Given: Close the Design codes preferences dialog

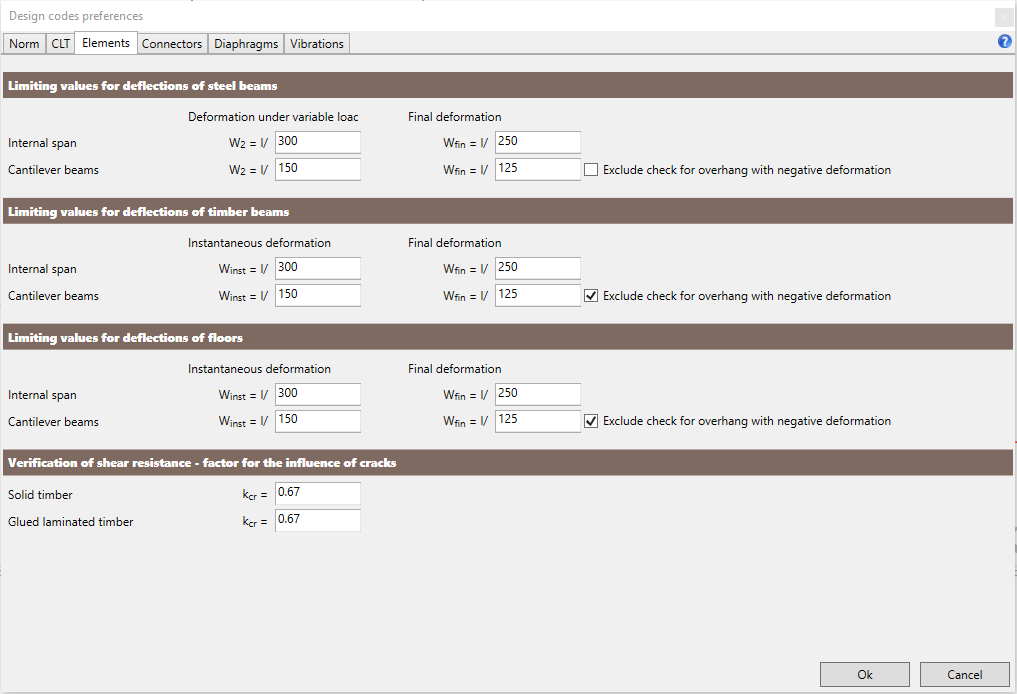Looking at the screenshot, I should (1004, 18).
